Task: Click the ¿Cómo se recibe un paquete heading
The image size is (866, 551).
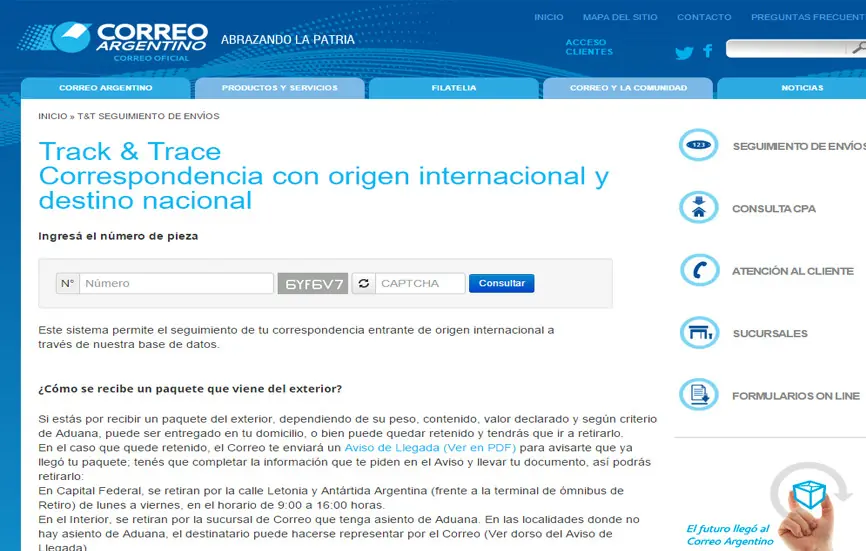Action: point(190,389)
